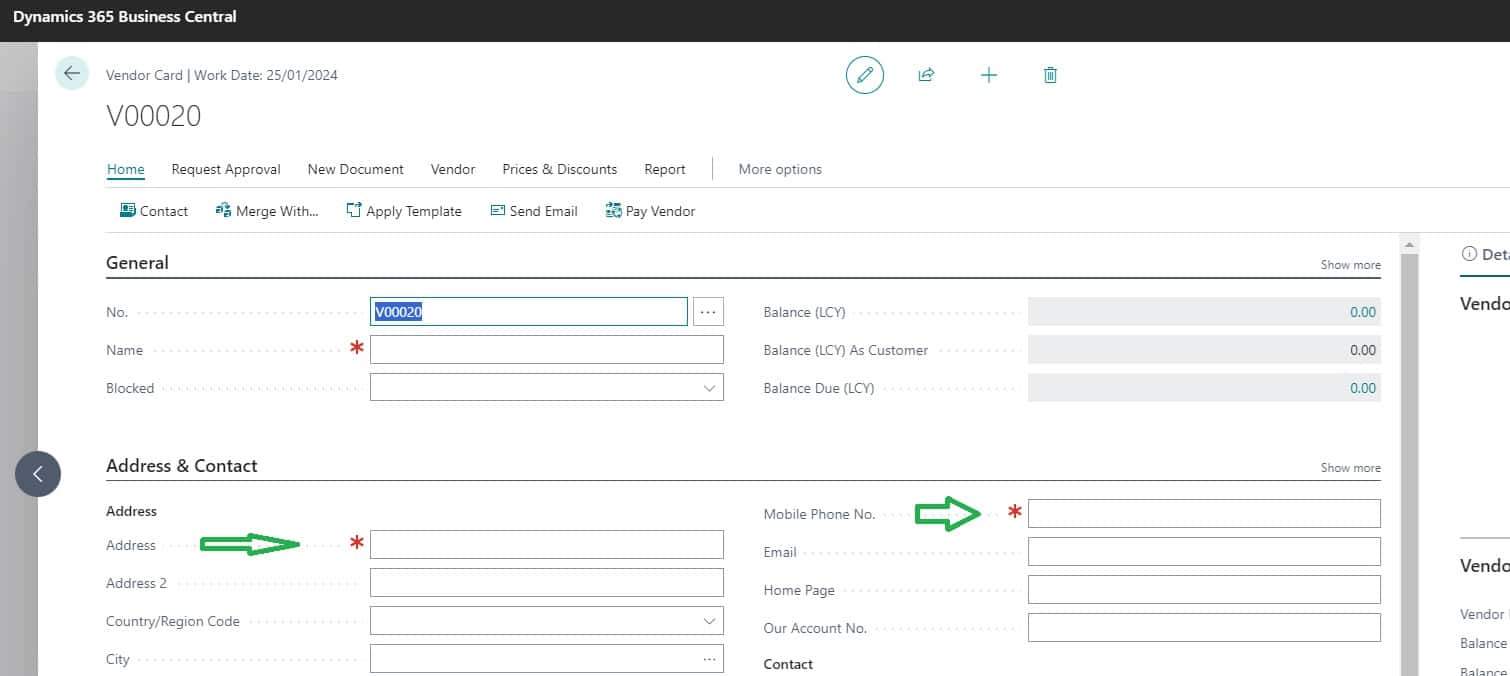Image resolution: width=1510 pixels, height=676 pixels.
Task: Focus the Address 2 input field
Action: click(x=547, y=583)
